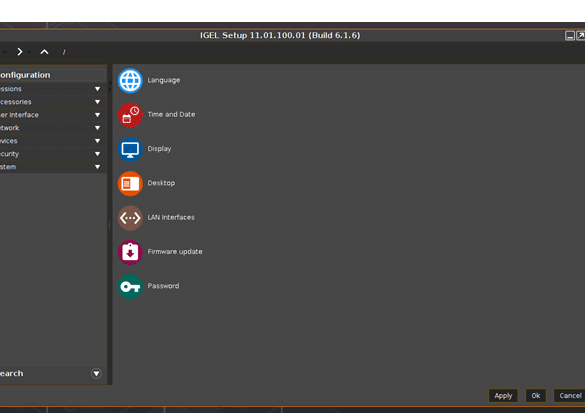Image resolution: width=585 pixels, height=419 pixels.
Task: Minimize the IGEL Setup window
Action: click(x=570, y=35)
